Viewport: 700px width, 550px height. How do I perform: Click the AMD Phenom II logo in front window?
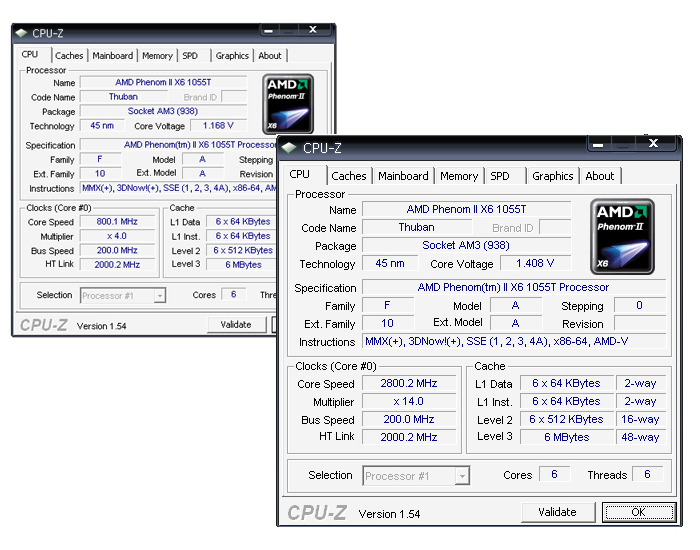coord(622,236)
